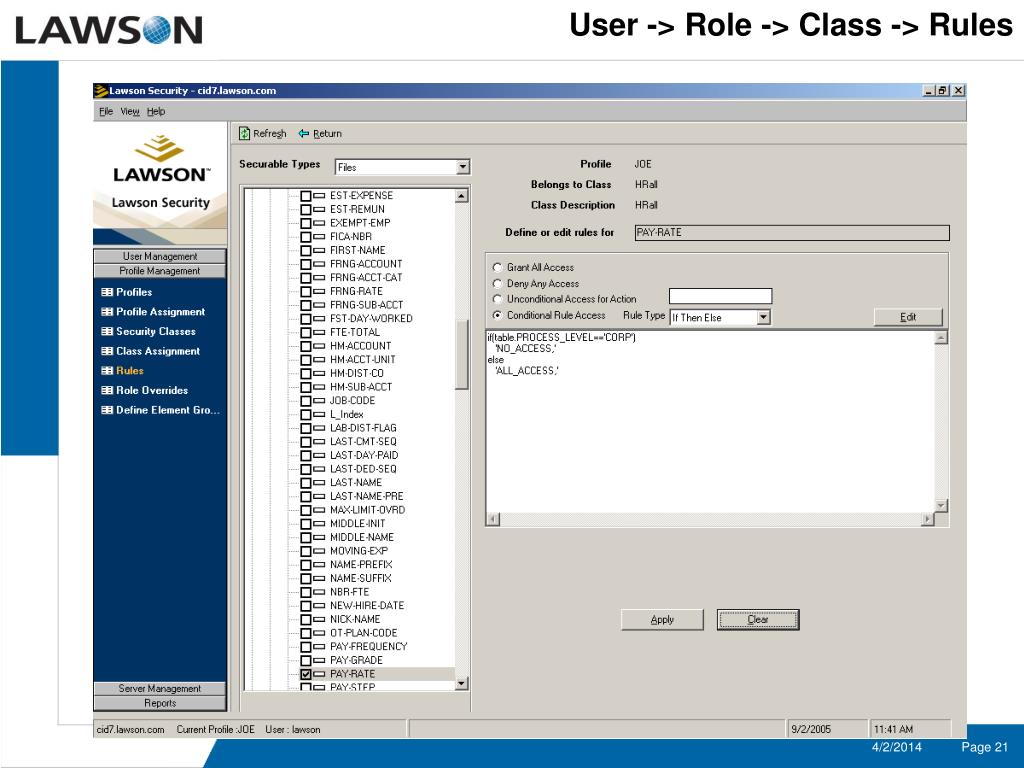This screenshot has height=768, width=1024.
Task: Expand the Server Management section
Action: (x=160, y=688)
